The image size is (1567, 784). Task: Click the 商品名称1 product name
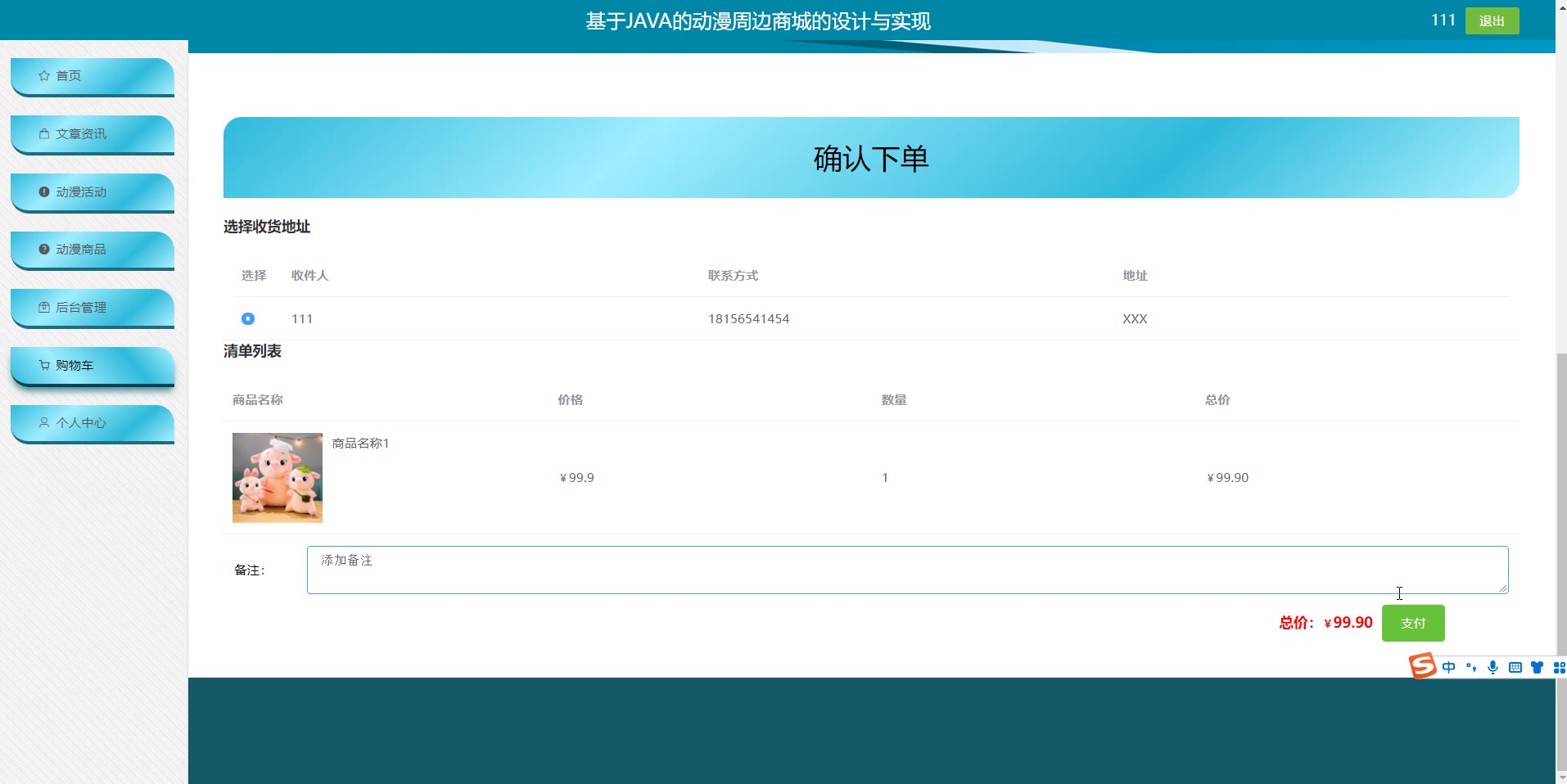pyautogui.click(x=360, y=444)
